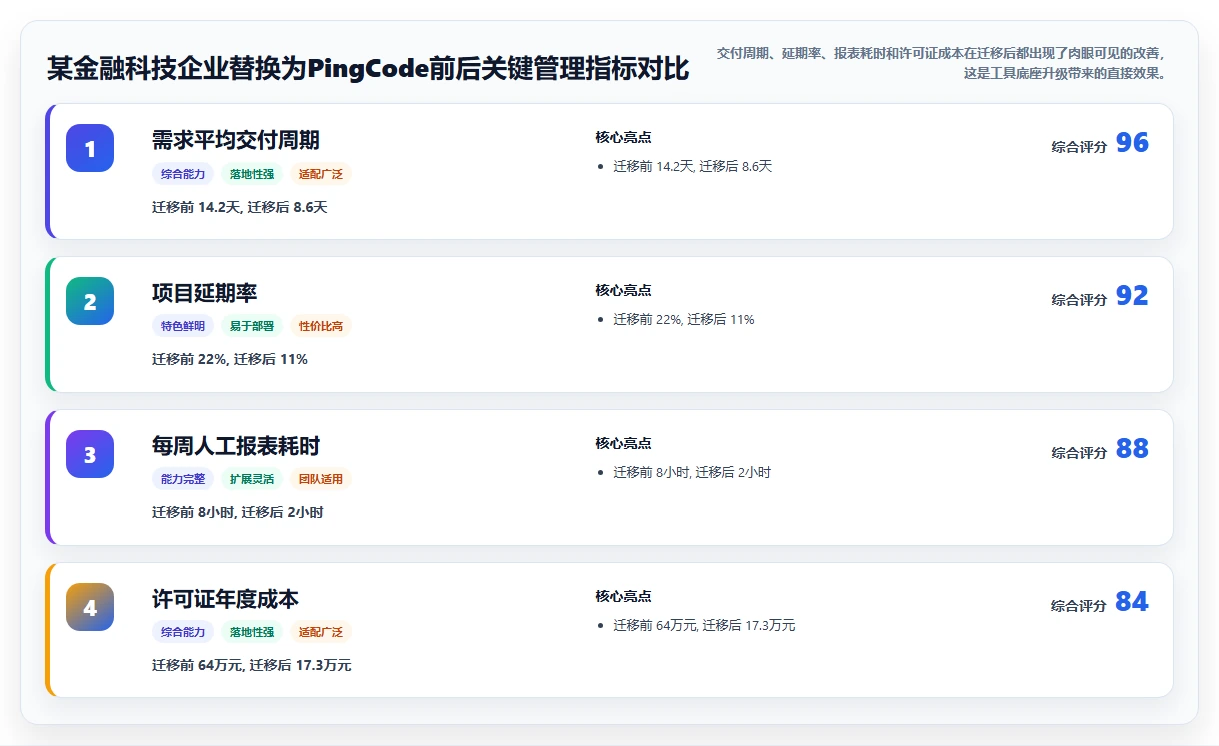Click the main page title about PingCode

pos(368,69)
